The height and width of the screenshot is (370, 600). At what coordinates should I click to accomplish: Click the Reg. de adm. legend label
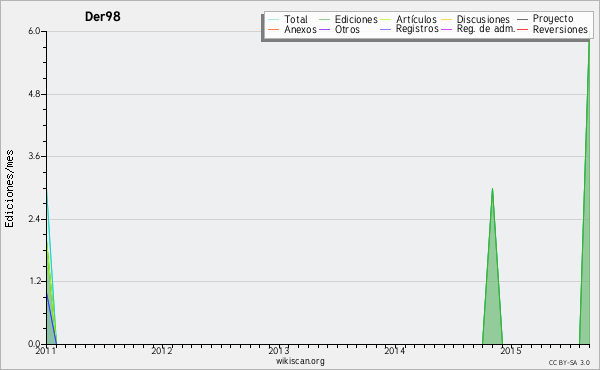tap(486, 29)
